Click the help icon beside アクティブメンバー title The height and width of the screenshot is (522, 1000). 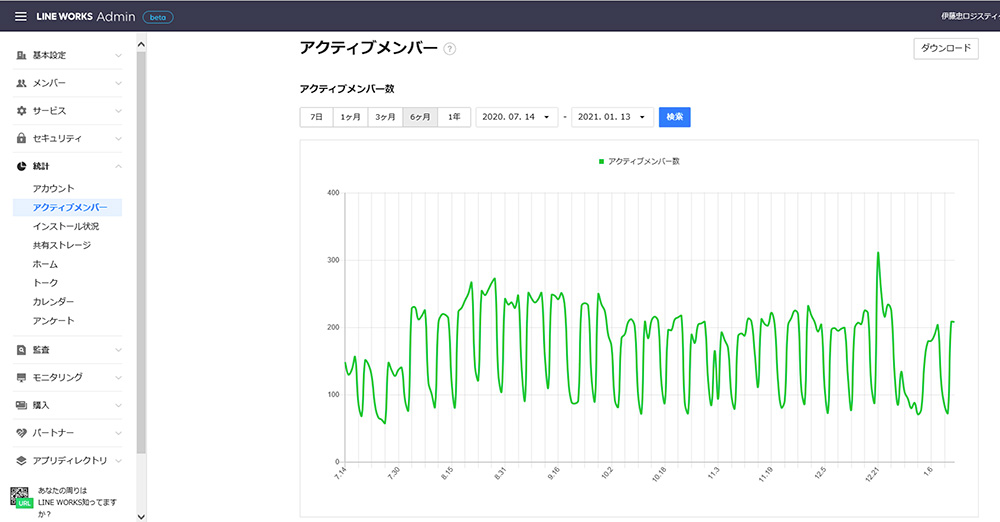450,49
